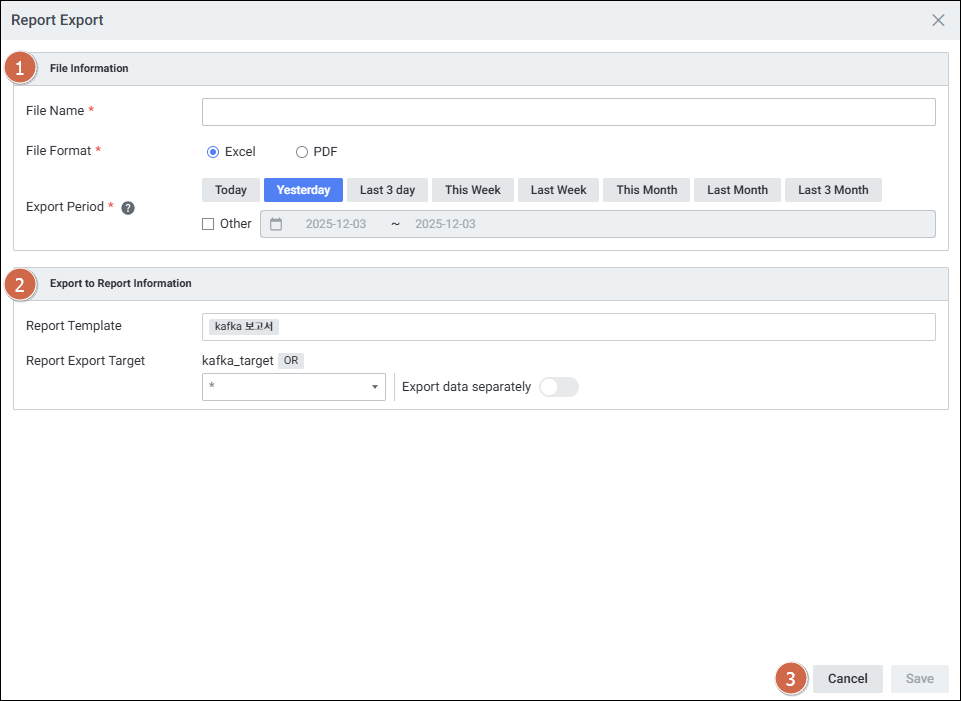Pick This Week export period

473,190
